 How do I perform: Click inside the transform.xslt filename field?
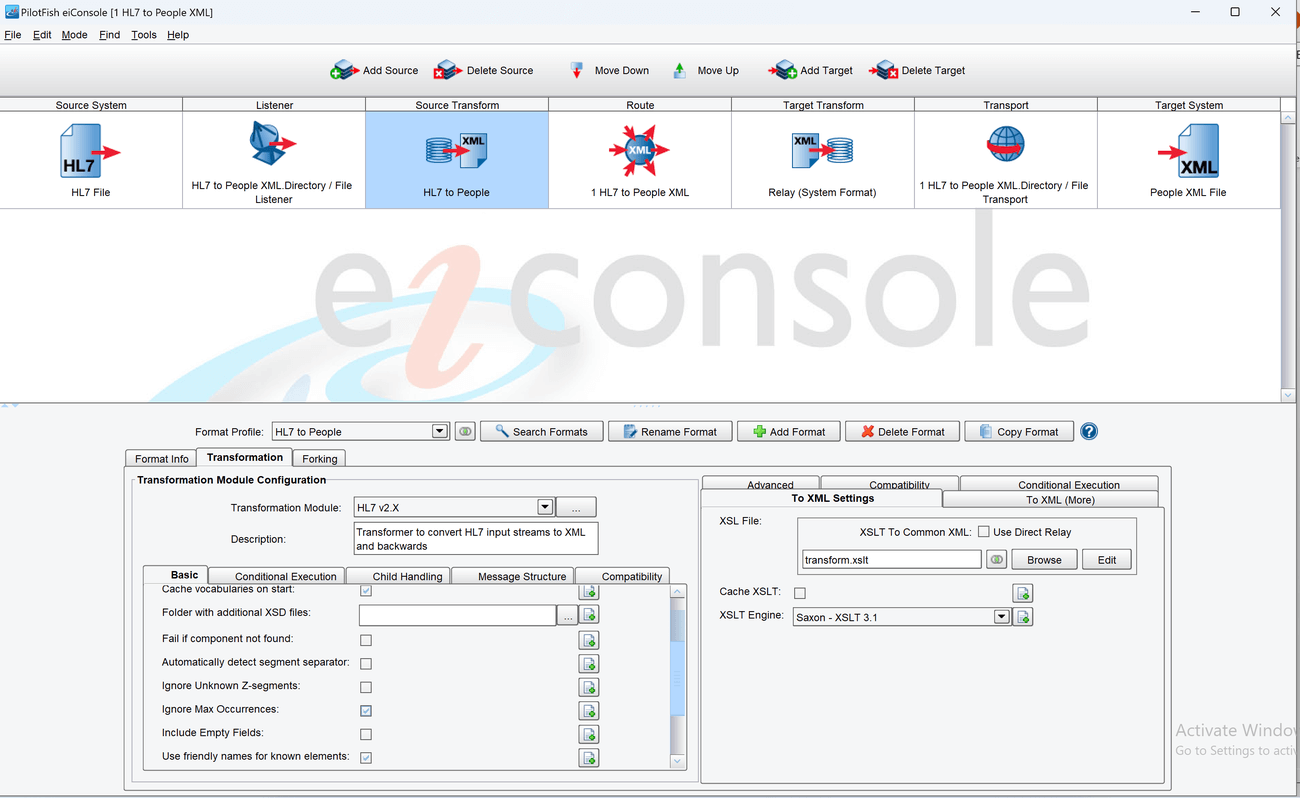coord(890,559)
